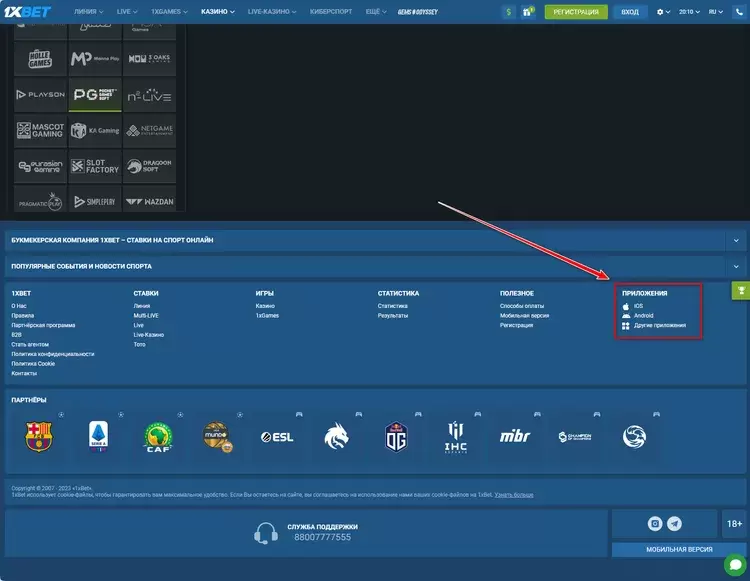Open the RU language dropdown
This screenshot has width=750, height=581.
pyautogui.click(x=716, y=11)
